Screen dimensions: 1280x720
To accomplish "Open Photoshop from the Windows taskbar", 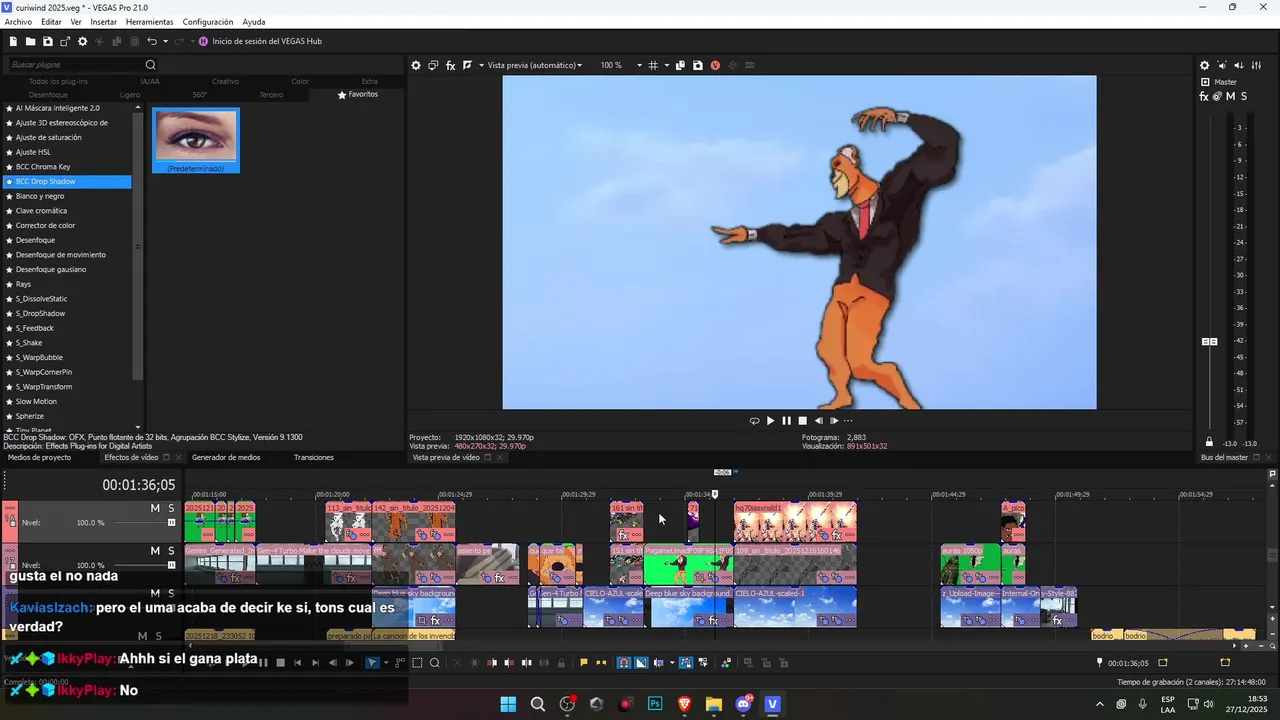I will click(x=655, y=704).
